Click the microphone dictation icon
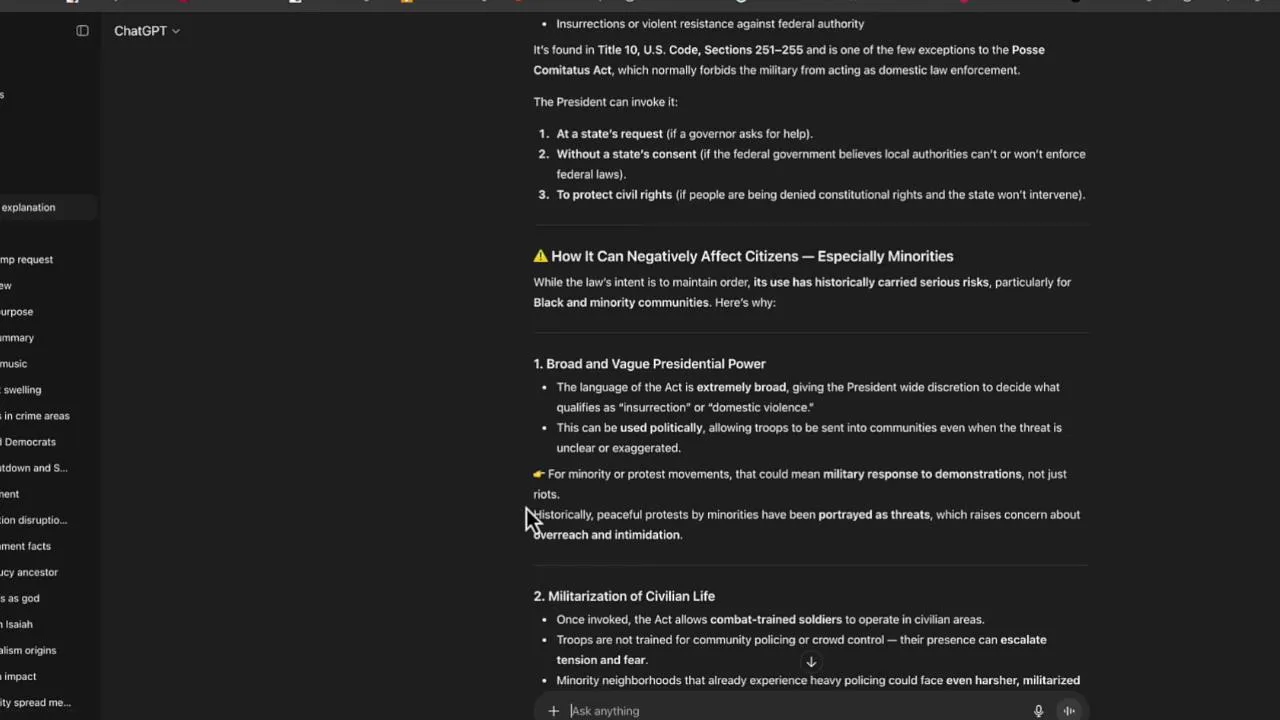The image size is (1280, 720). click(1038, 711)
